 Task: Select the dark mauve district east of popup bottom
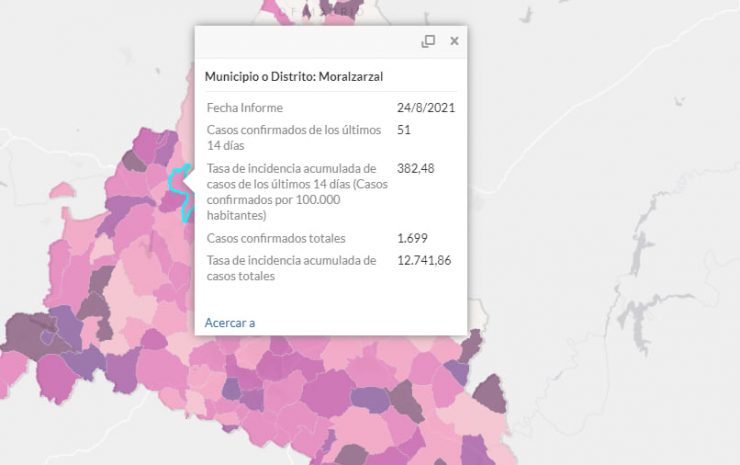pyautogui.click(x=471, y=345)
